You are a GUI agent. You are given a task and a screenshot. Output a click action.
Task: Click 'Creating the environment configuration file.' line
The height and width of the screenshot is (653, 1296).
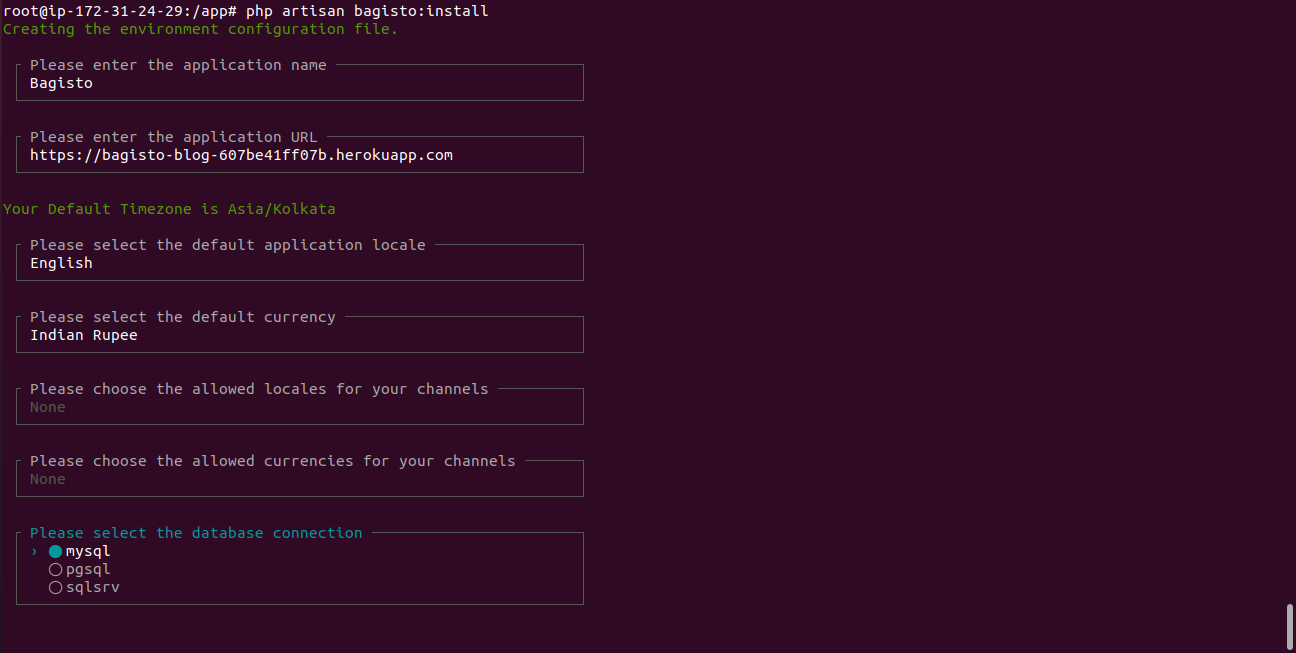coord(200,29)
